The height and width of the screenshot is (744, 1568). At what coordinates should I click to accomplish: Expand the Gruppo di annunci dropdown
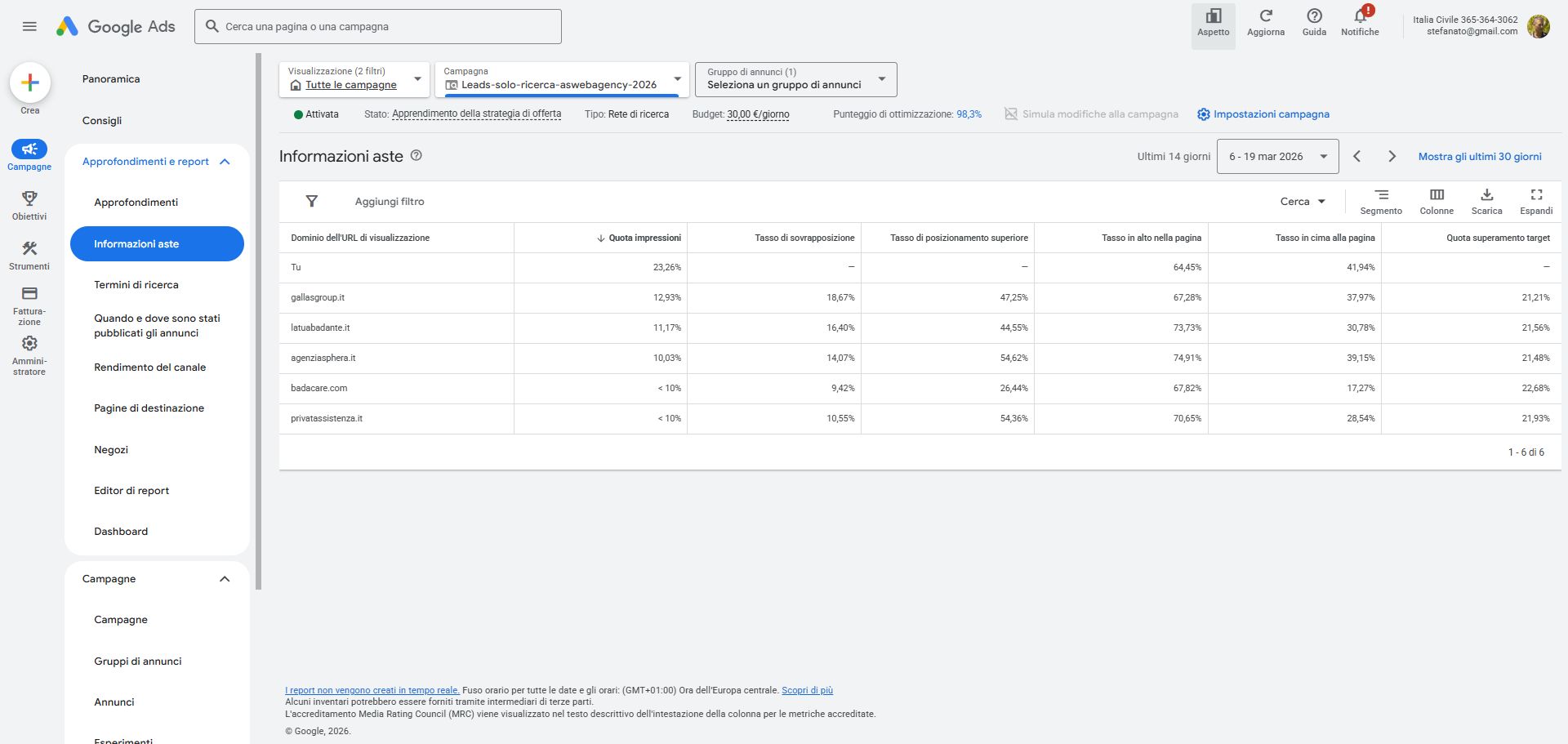pos(795,79)
